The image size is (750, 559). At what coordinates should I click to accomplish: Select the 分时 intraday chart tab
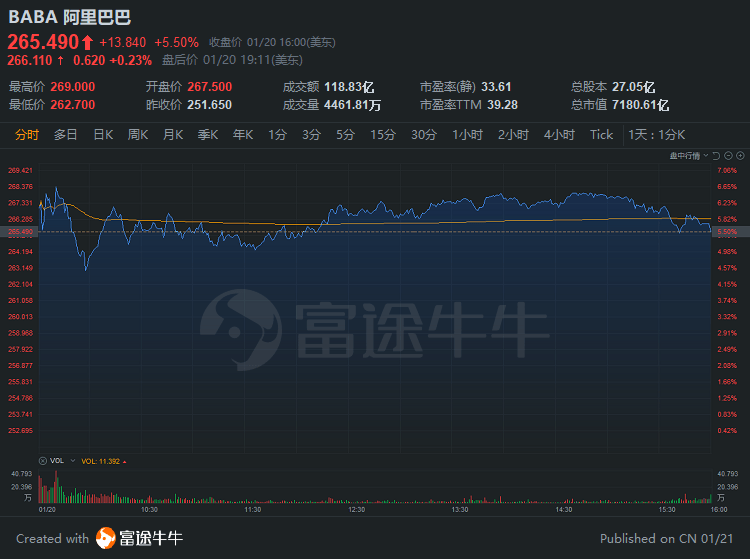(x=27, y=135)
